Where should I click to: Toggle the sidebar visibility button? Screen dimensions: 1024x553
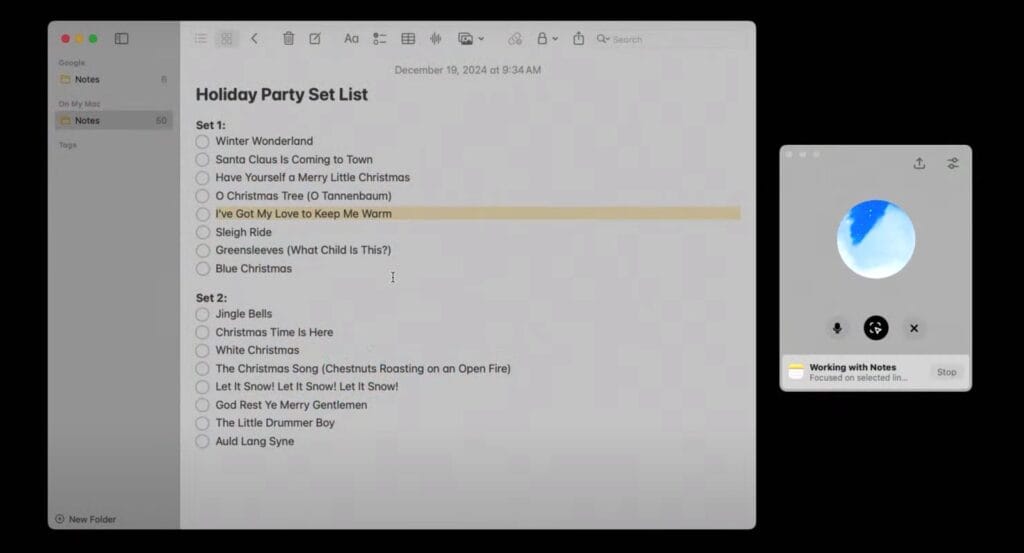[121, 39]
